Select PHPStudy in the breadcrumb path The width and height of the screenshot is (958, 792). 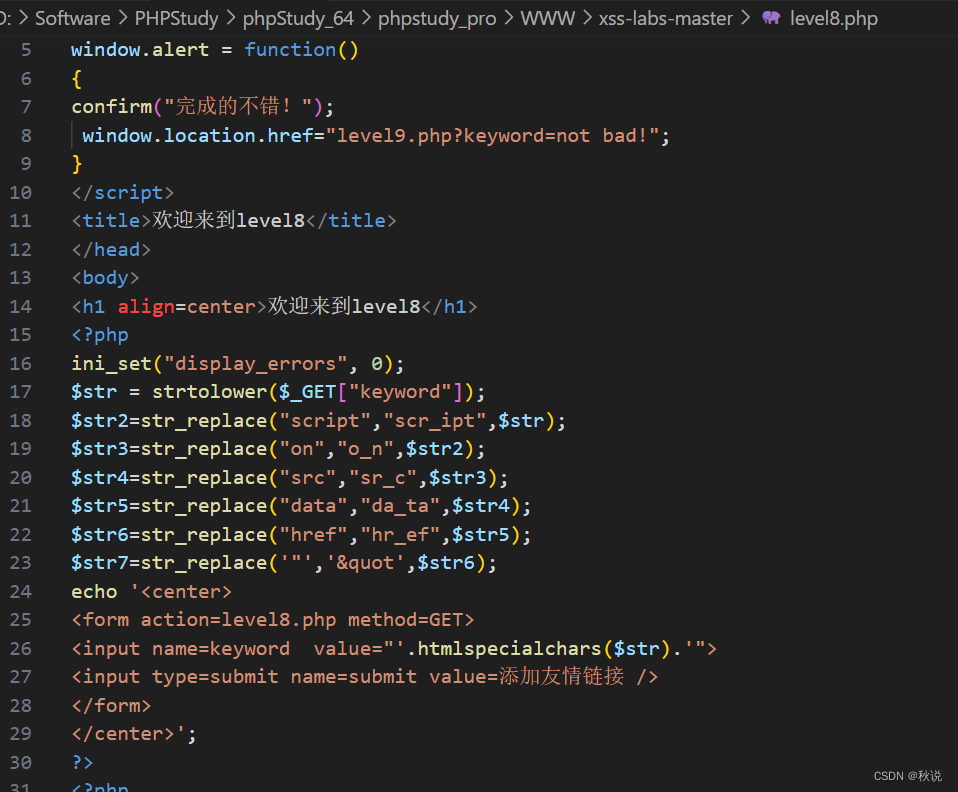(x=177, y=17)
